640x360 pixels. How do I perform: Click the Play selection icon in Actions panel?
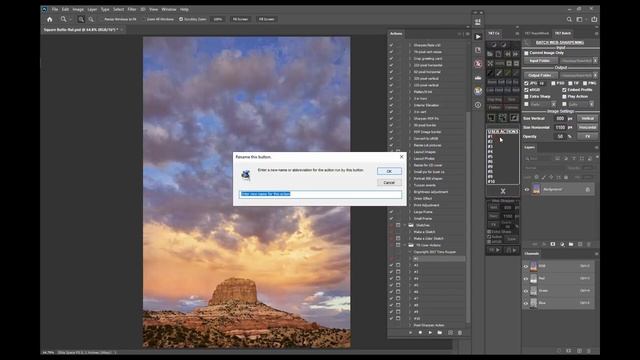tap(430, 333)
